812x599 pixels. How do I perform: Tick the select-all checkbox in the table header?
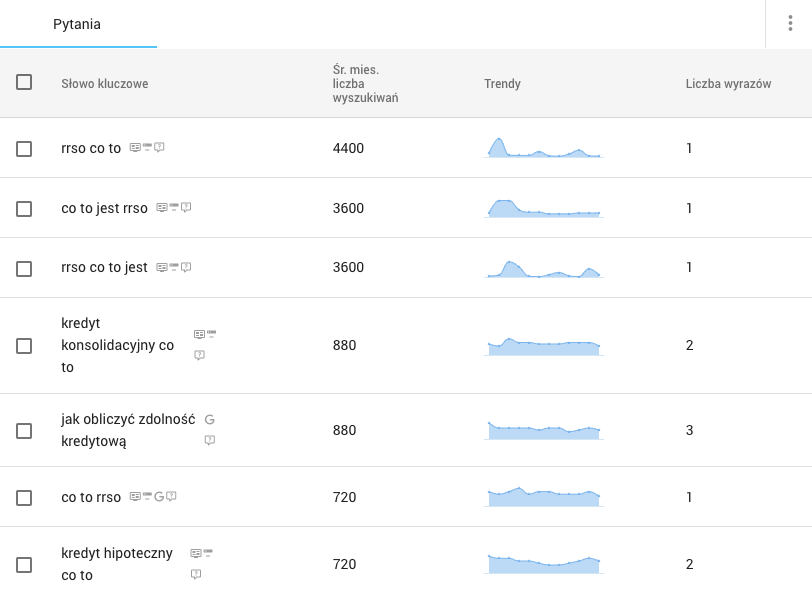pos(24,83)
